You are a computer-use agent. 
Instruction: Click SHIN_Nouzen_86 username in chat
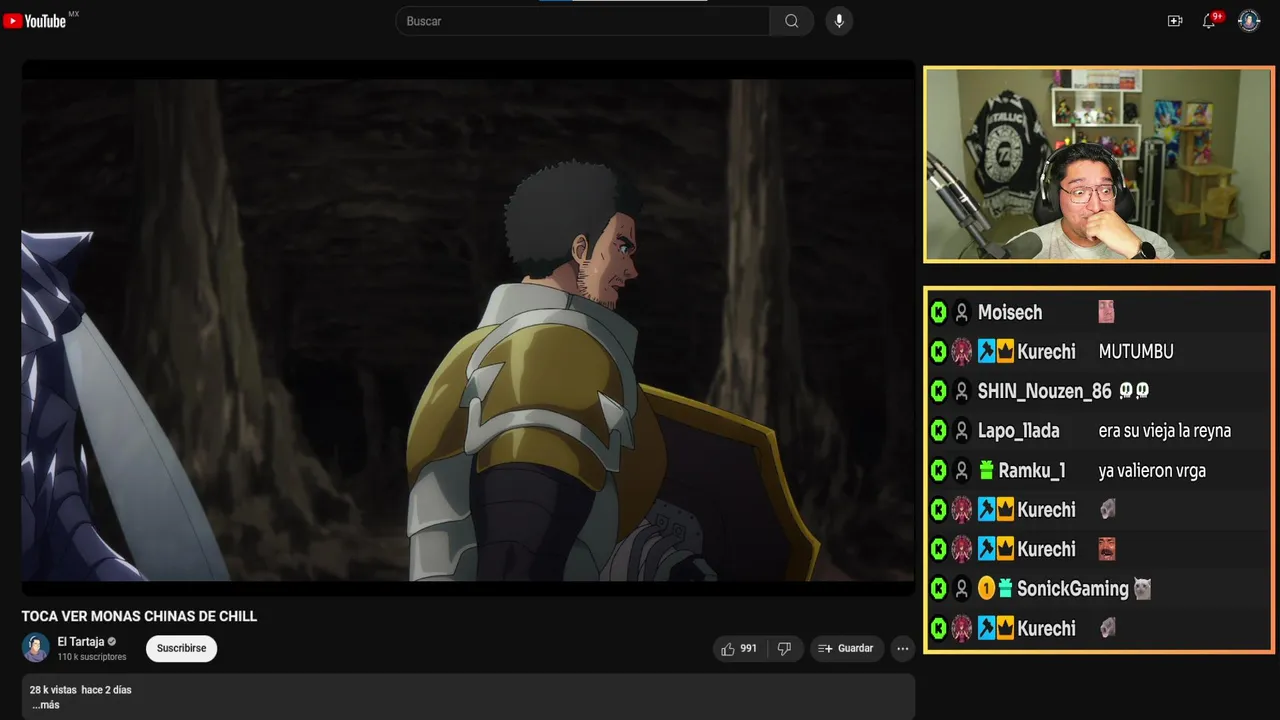tap(1044, 391)
